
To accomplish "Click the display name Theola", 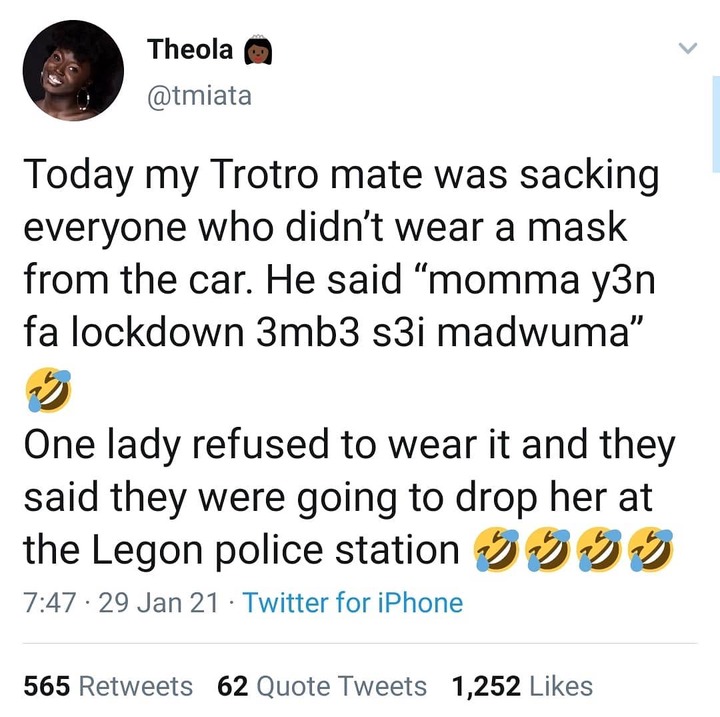I will [x=190, y=49].
